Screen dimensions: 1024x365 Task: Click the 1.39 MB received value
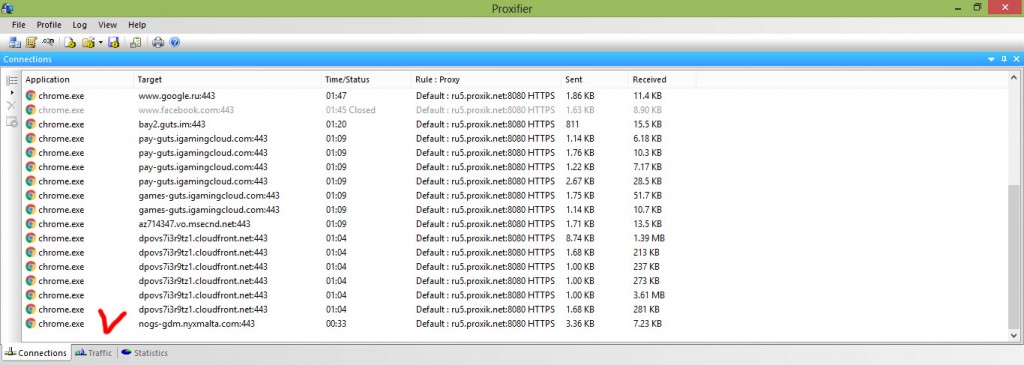649,238
